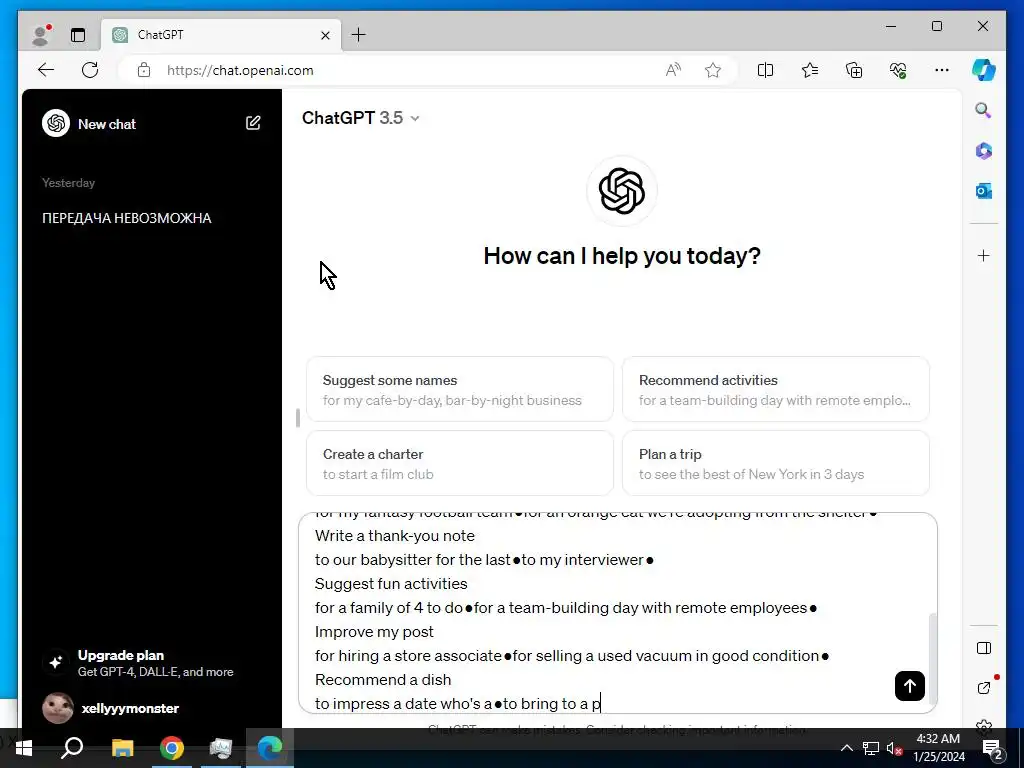Open Read aloud in address bar
The image size is (1024, 768).
673,70
